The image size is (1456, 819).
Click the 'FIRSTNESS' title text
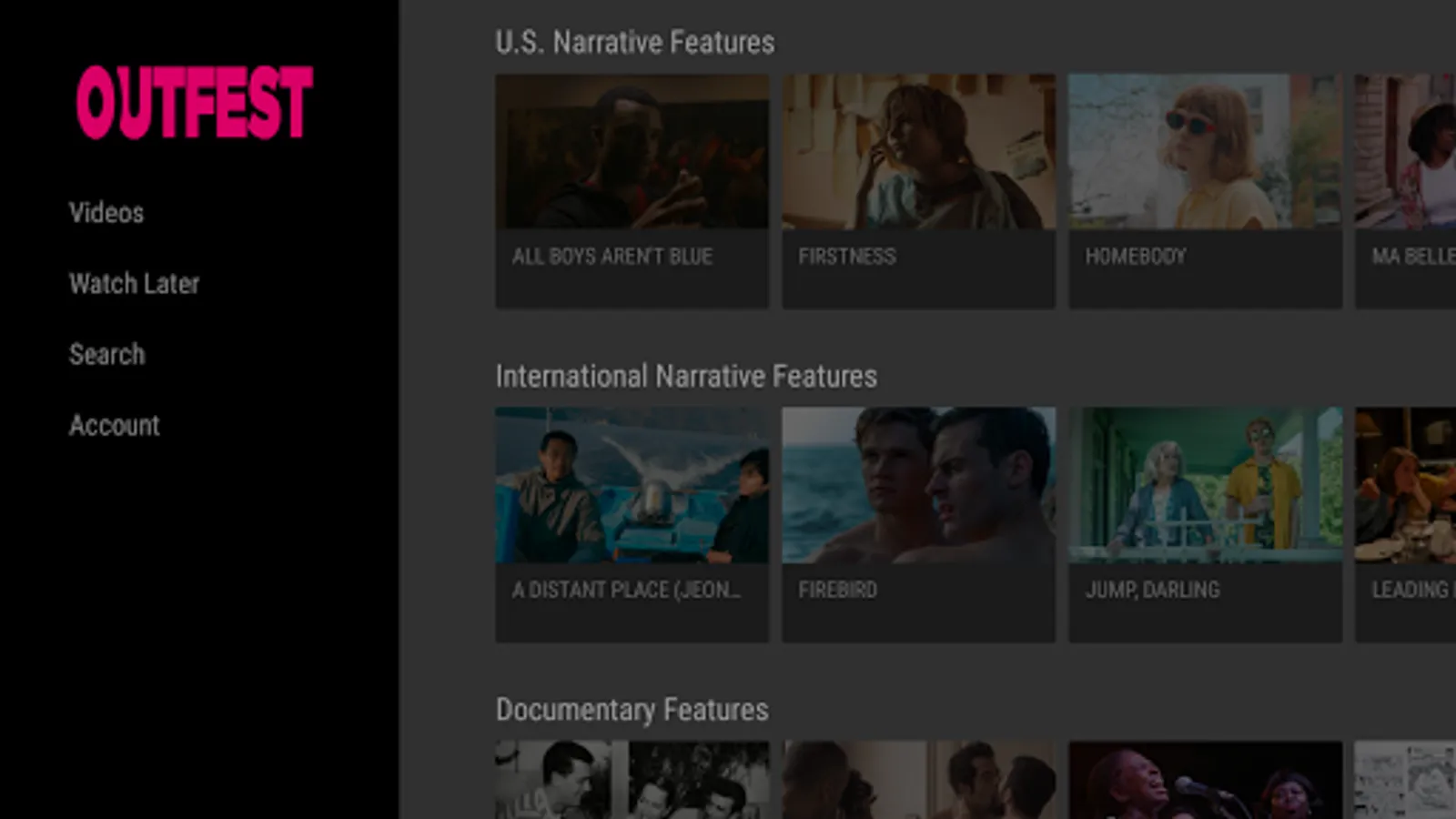[847, 257]
